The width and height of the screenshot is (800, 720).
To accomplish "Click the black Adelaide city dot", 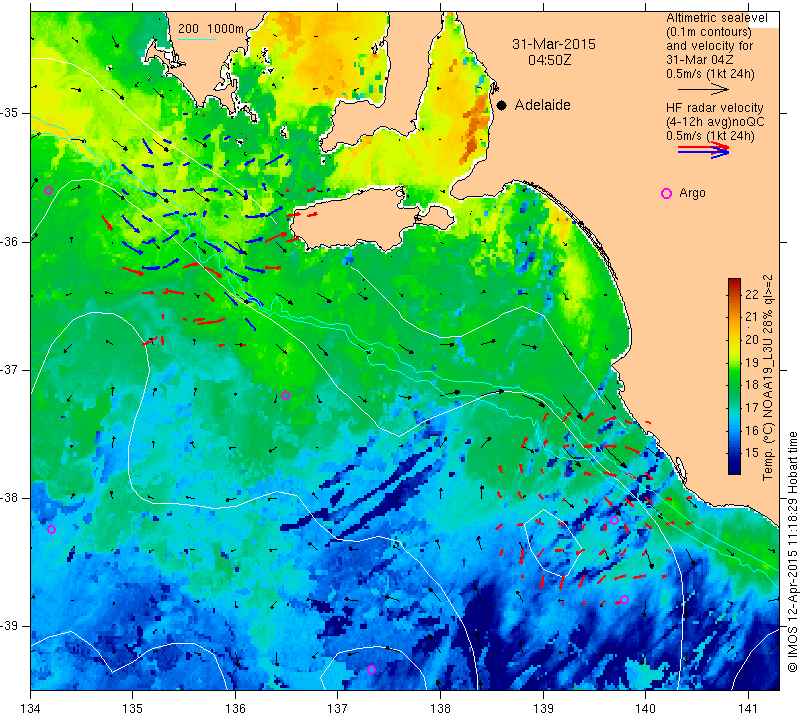I will 502,106.
